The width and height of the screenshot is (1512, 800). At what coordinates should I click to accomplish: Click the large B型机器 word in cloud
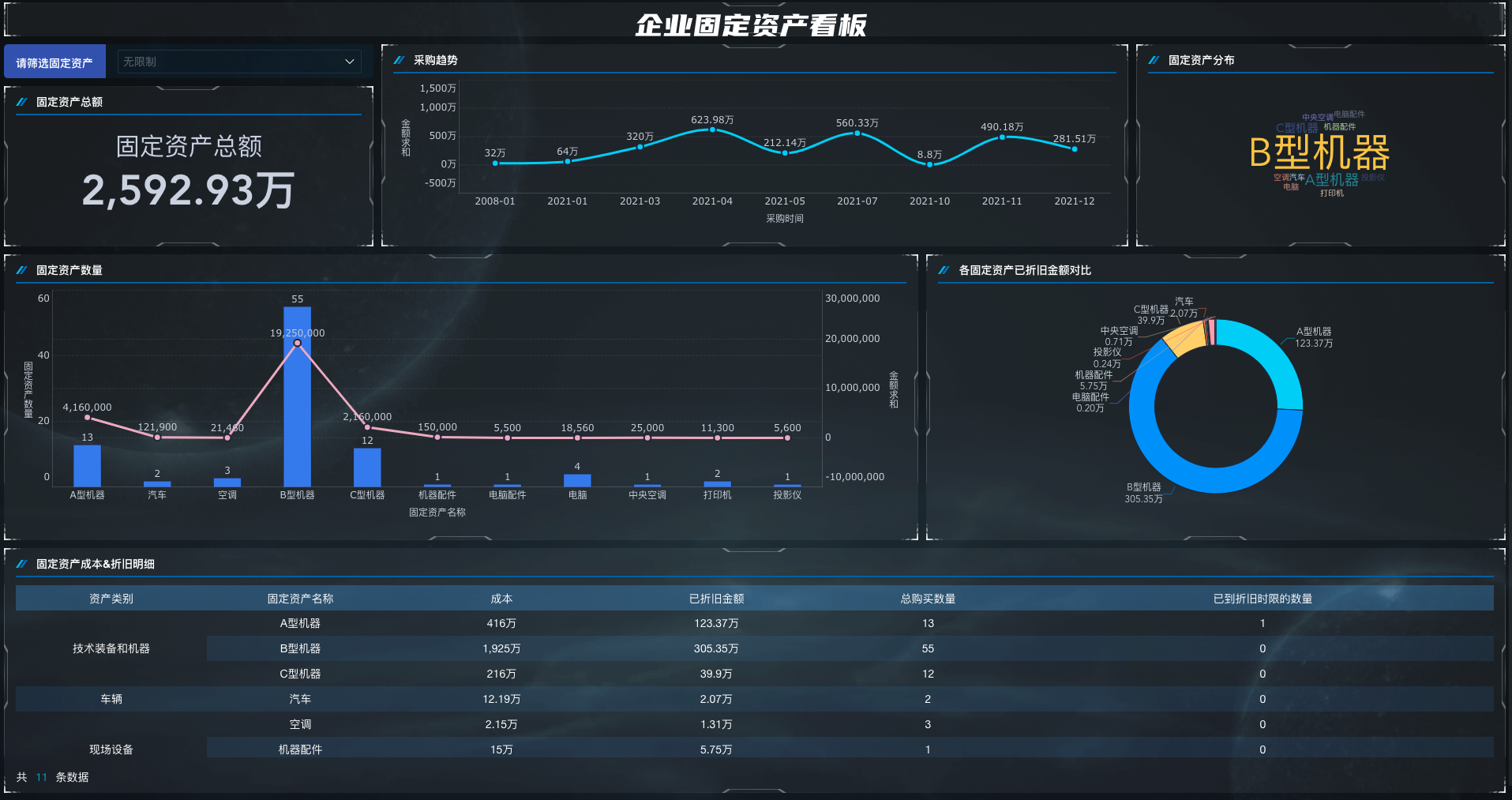pos(1319,152)
